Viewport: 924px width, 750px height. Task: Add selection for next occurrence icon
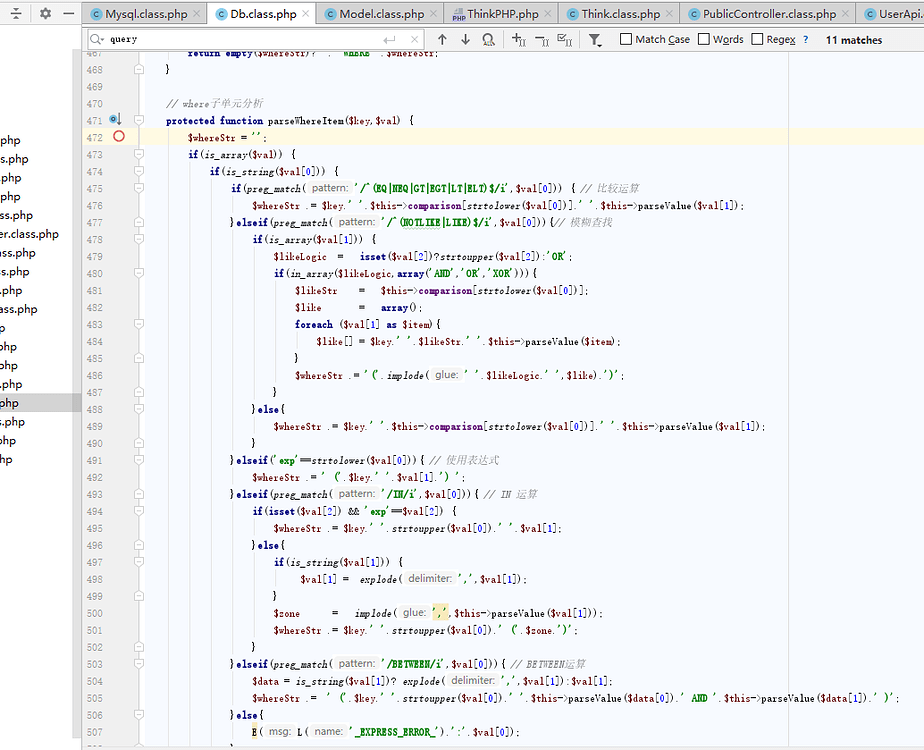tap(519, 39)
